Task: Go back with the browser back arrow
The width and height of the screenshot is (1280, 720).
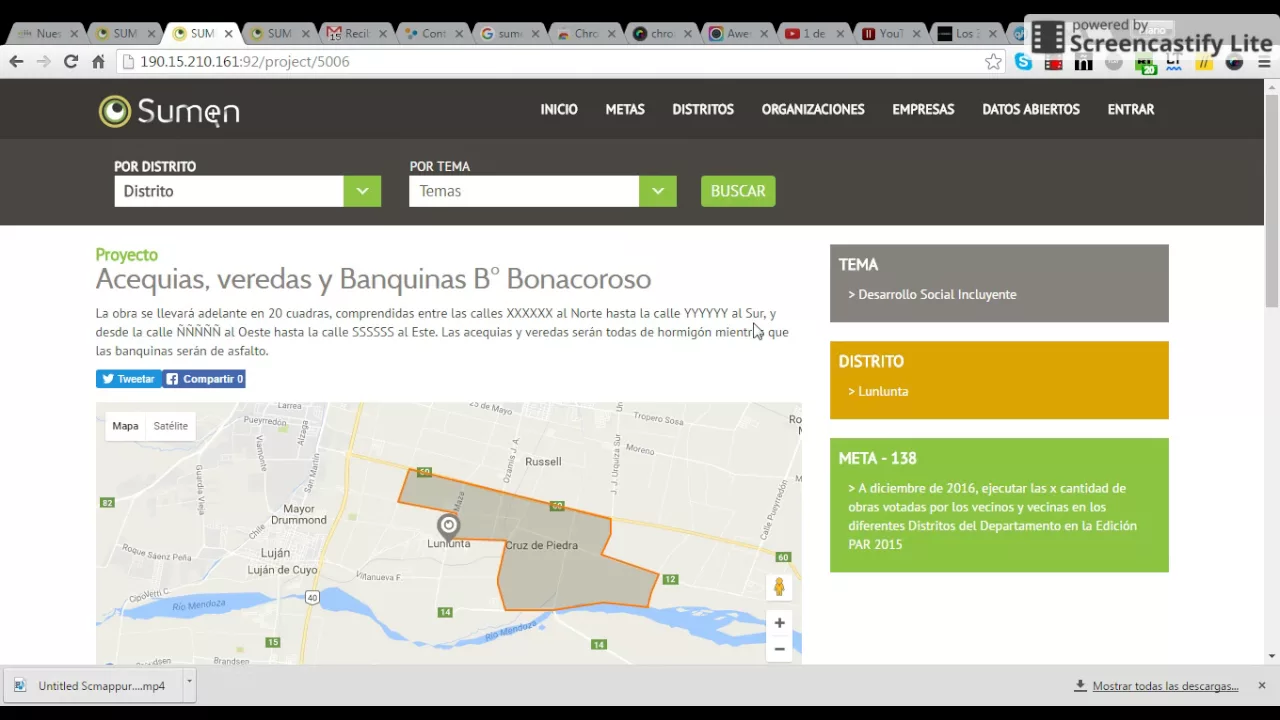Action: tap(16, 62)
